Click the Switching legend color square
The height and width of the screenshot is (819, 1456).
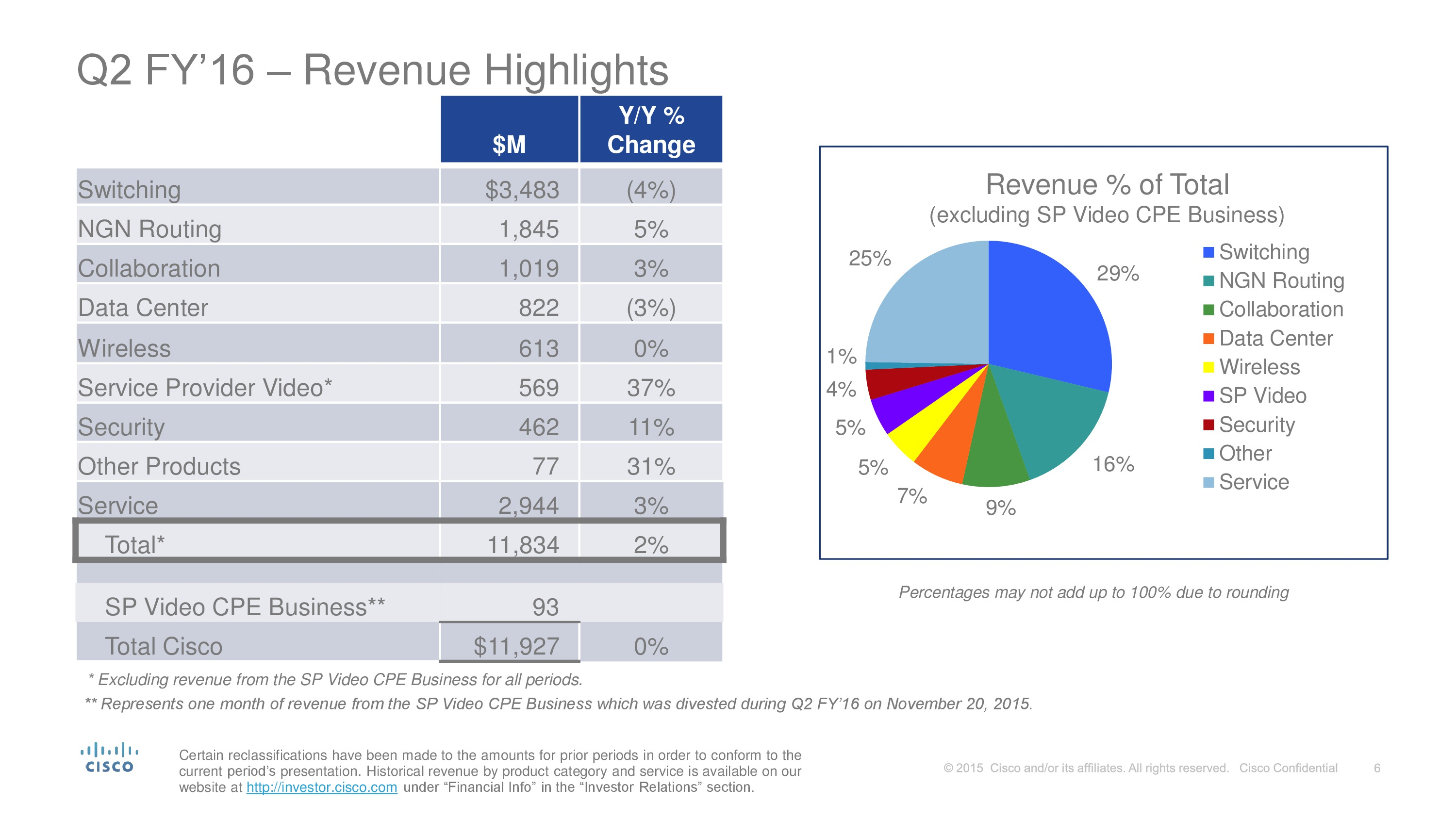[x=1208, y=252]
